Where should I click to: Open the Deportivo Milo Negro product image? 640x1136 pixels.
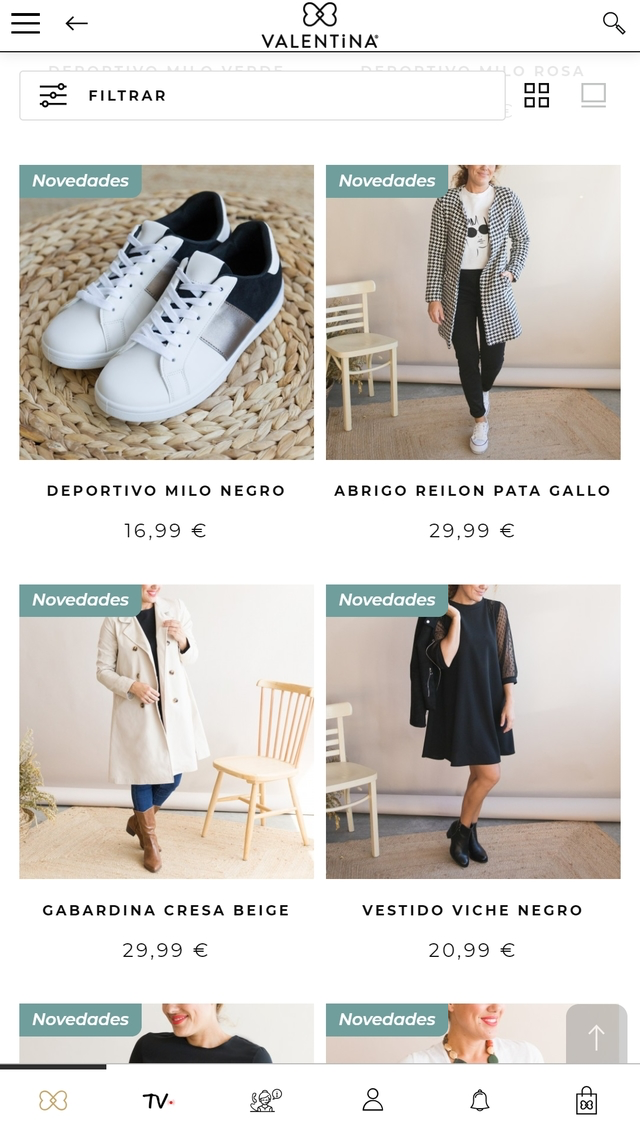167,312
